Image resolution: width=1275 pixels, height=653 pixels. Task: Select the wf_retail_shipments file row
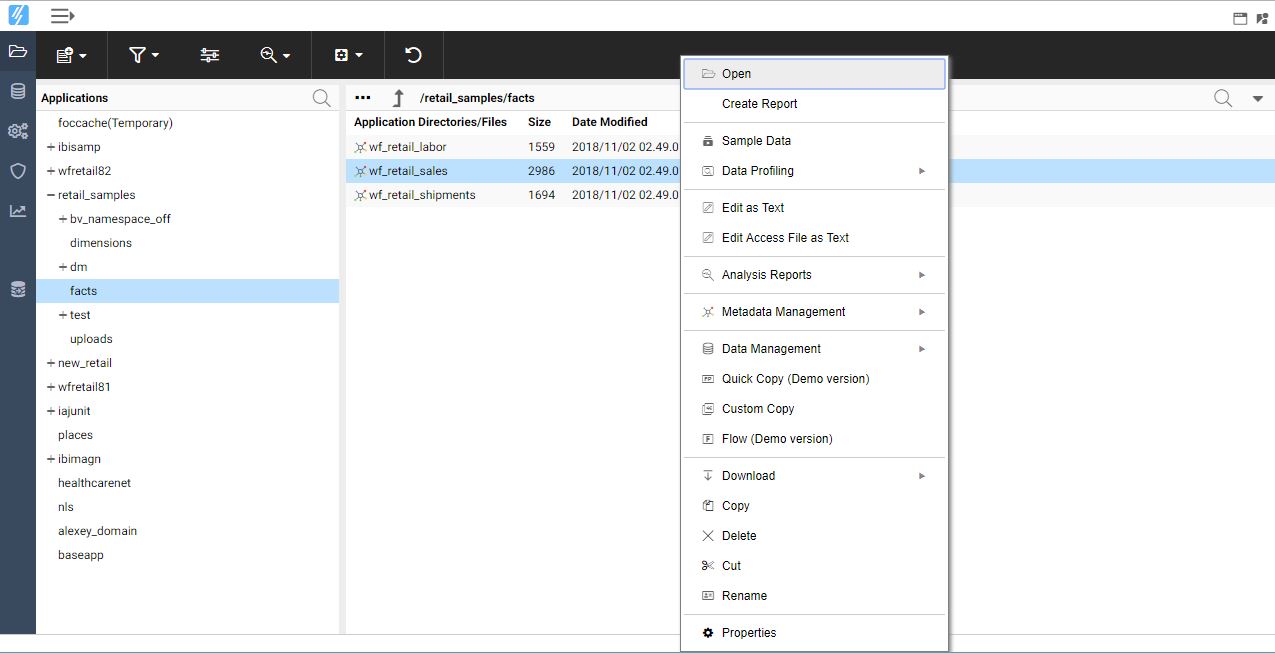tap(422, 195)
